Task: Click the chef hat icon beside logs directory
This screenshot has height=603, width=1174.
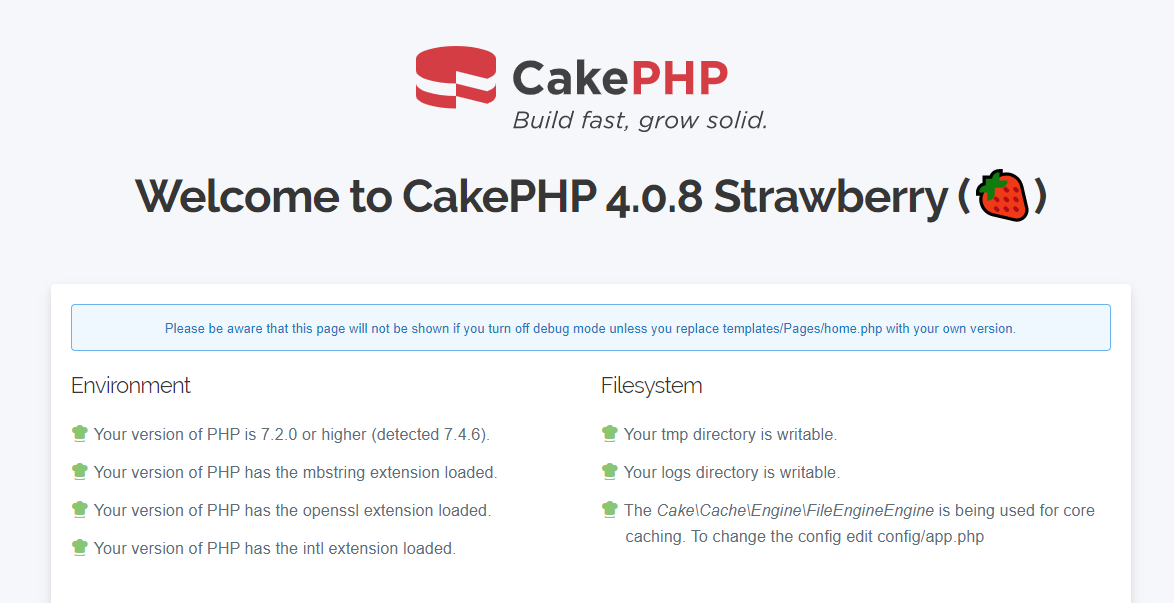Action: tap(610, 472)
